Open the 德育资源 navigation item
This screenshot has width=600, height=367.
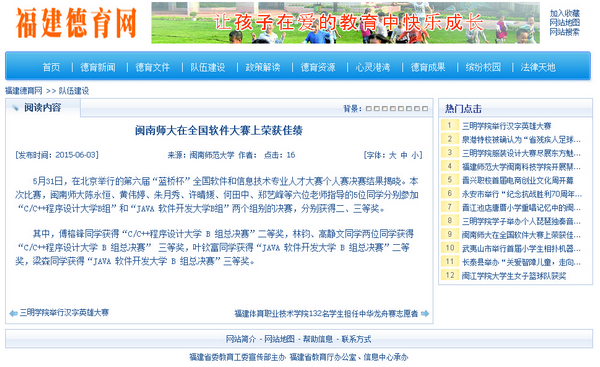(318, 67)
